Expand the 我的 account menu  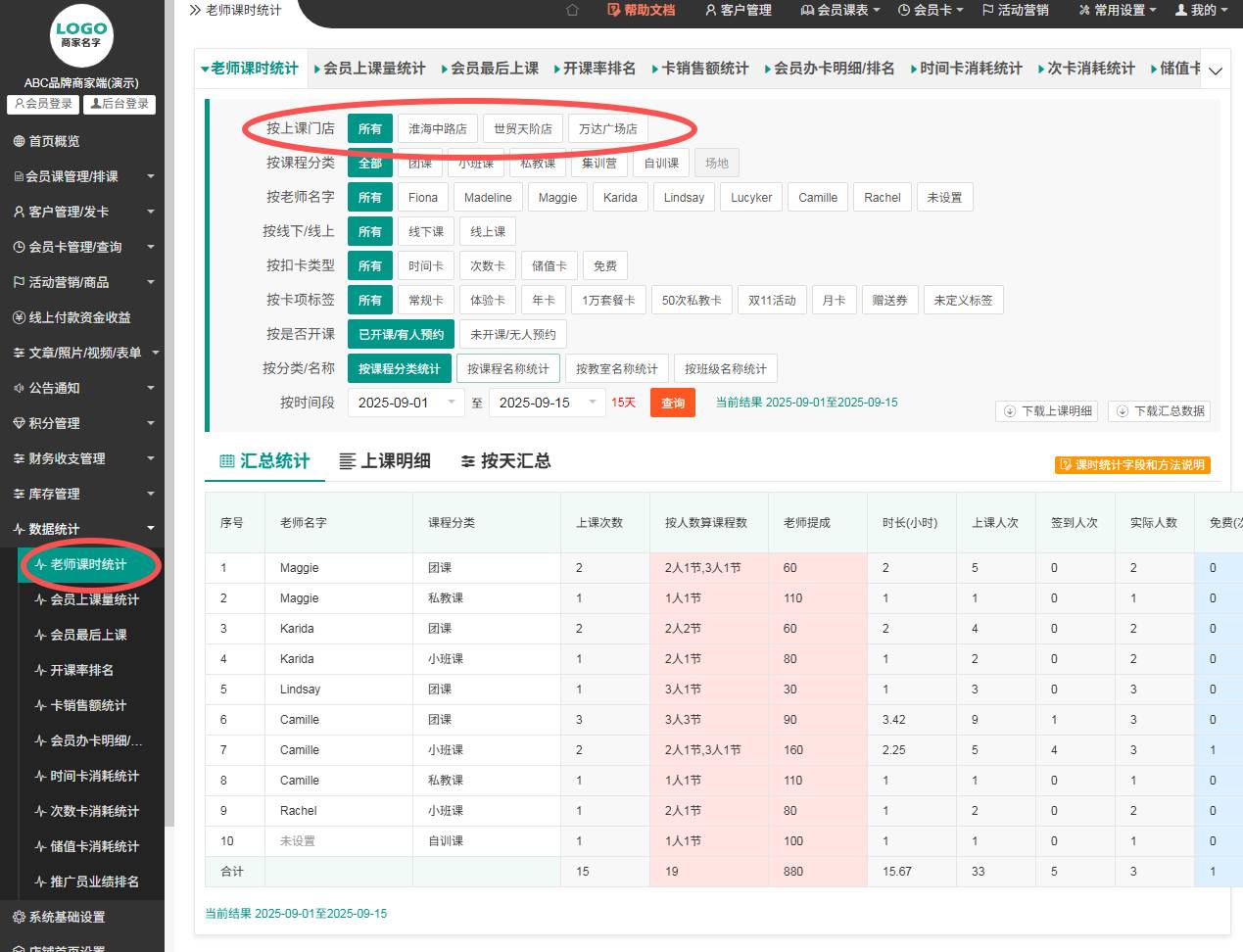click(1201, 10)
